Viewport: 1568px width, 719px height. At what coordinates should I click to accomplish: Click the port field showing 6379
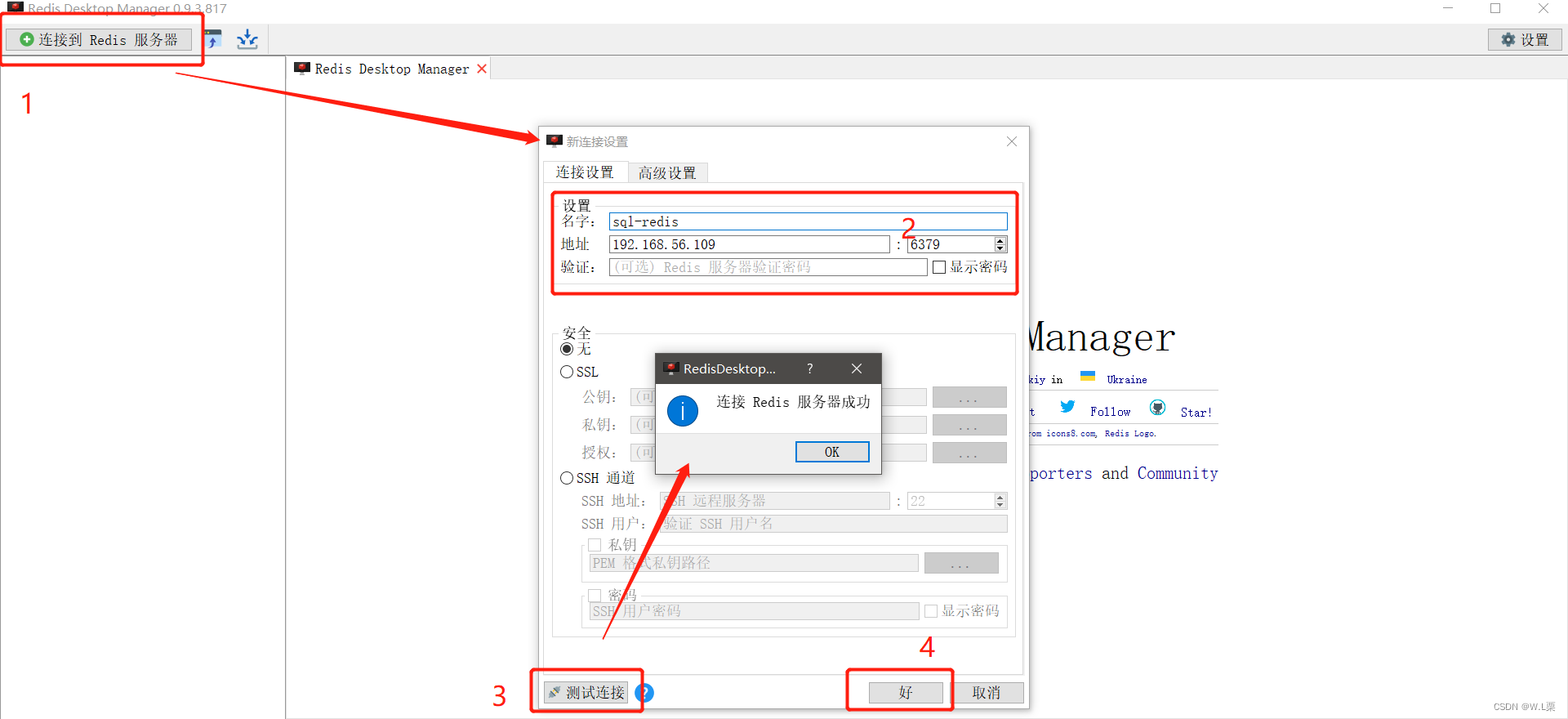(x=951, y=244)
